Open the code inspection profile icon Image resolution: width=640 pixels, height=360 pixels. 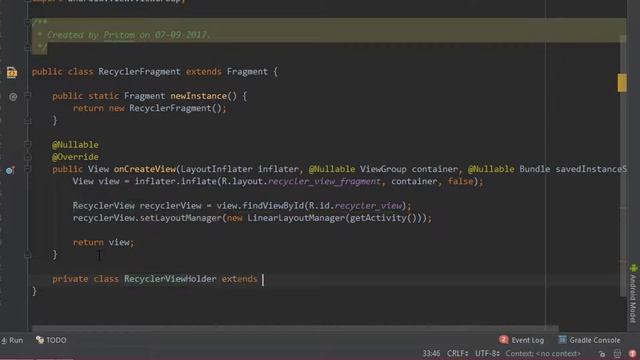(x=617, y=354)
